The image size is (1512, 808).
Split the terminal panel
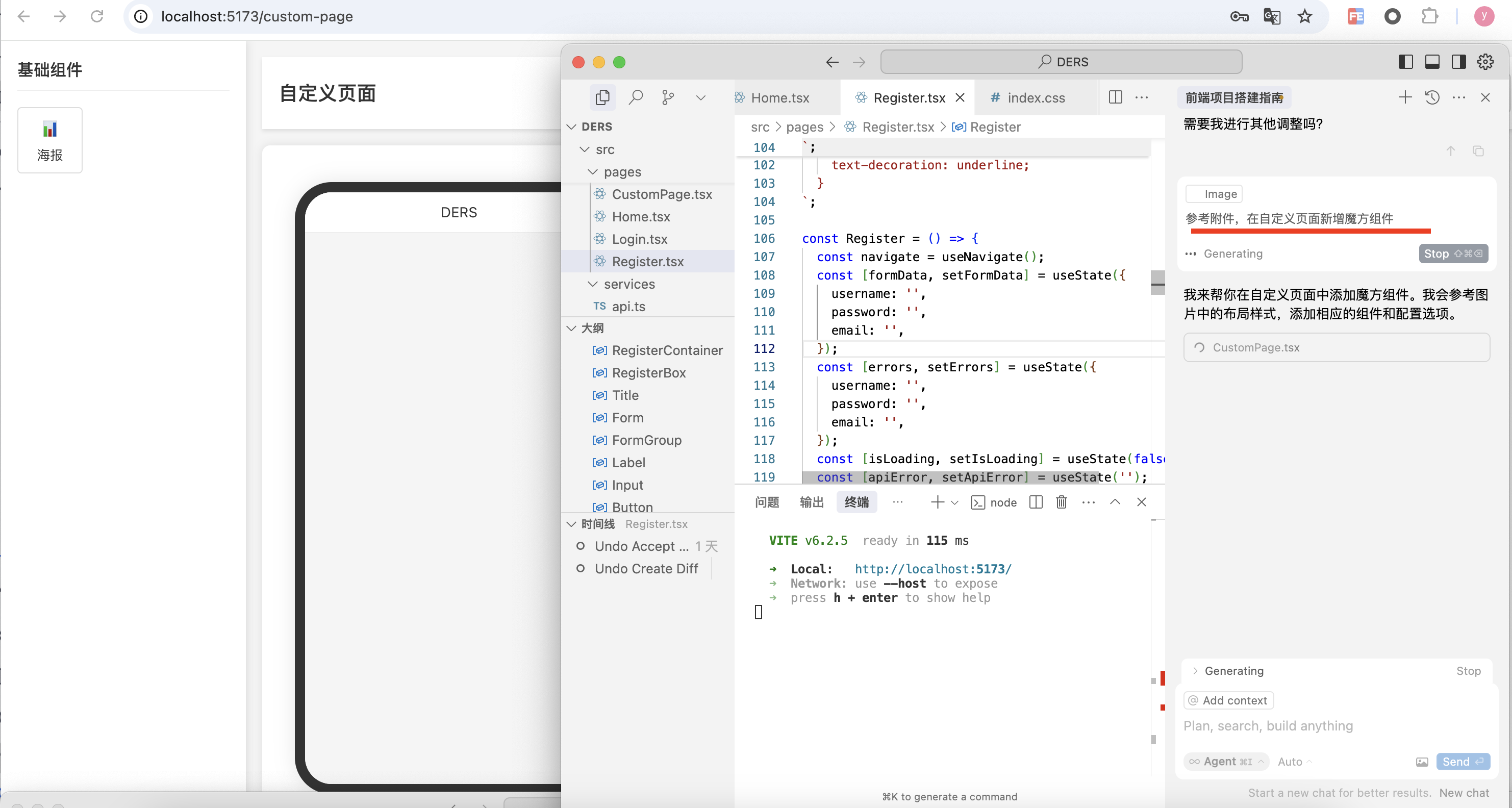1036,502
